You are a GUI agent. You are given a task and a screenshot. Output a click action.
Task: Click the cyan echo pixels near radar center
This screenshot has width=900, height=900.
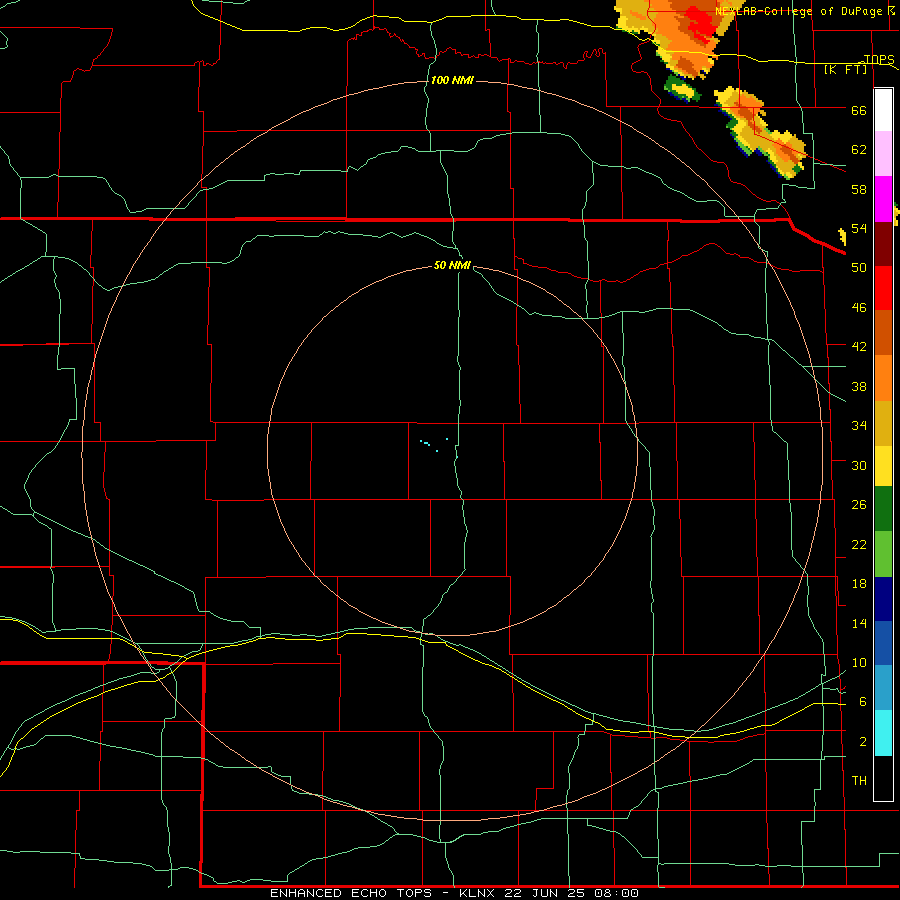[x=433, y=445]
